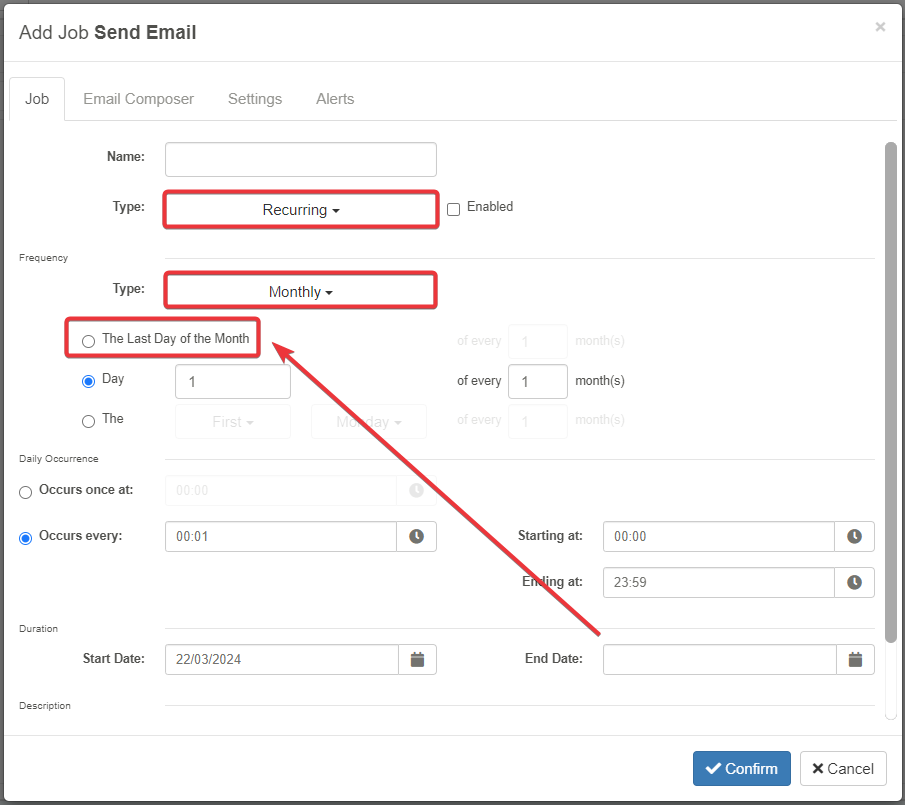Click clock icon beside Ending at field

point(854,582)
